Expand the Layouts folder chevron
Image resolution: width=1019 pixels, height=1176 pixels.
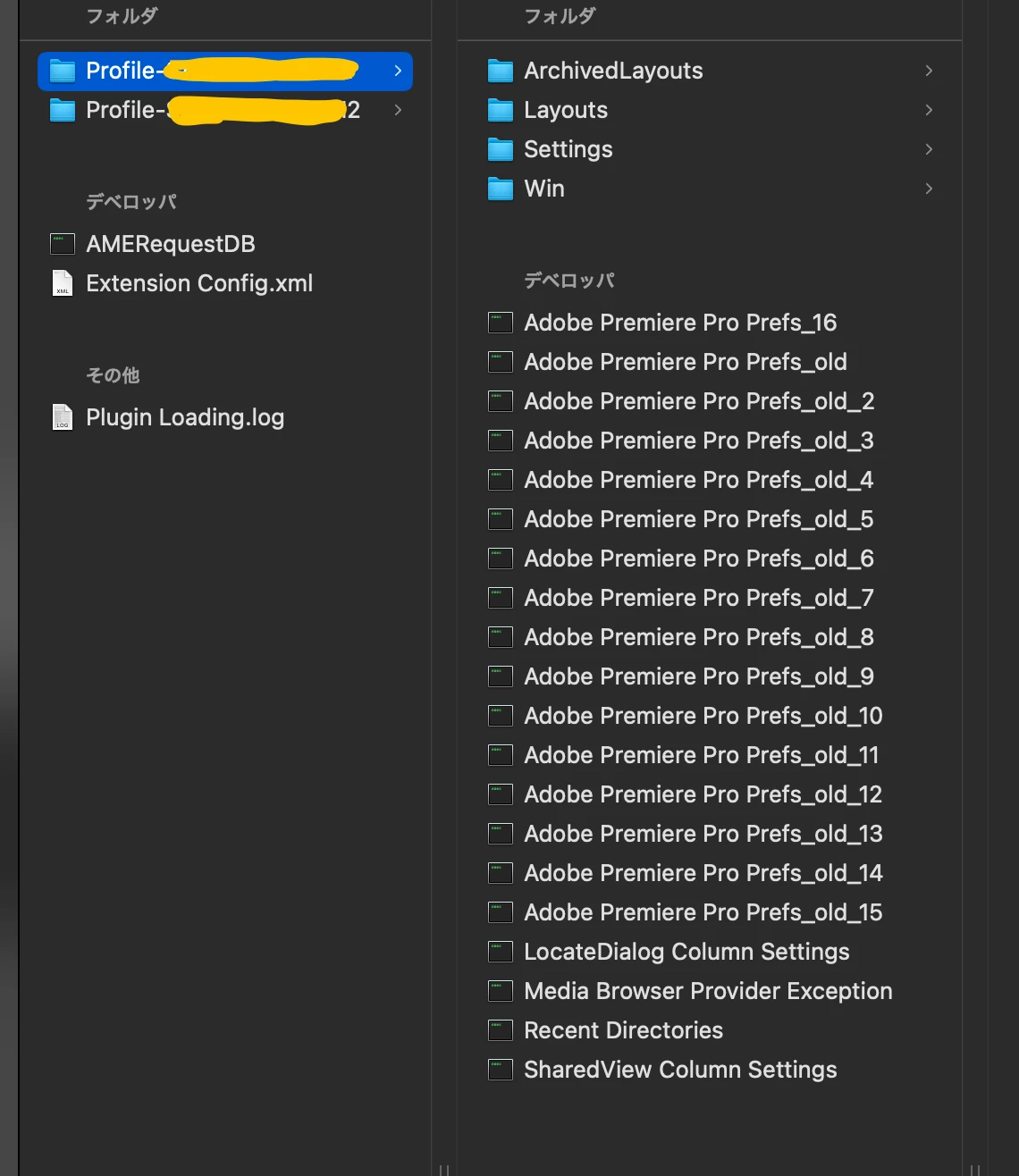click(x=929, y=110)
